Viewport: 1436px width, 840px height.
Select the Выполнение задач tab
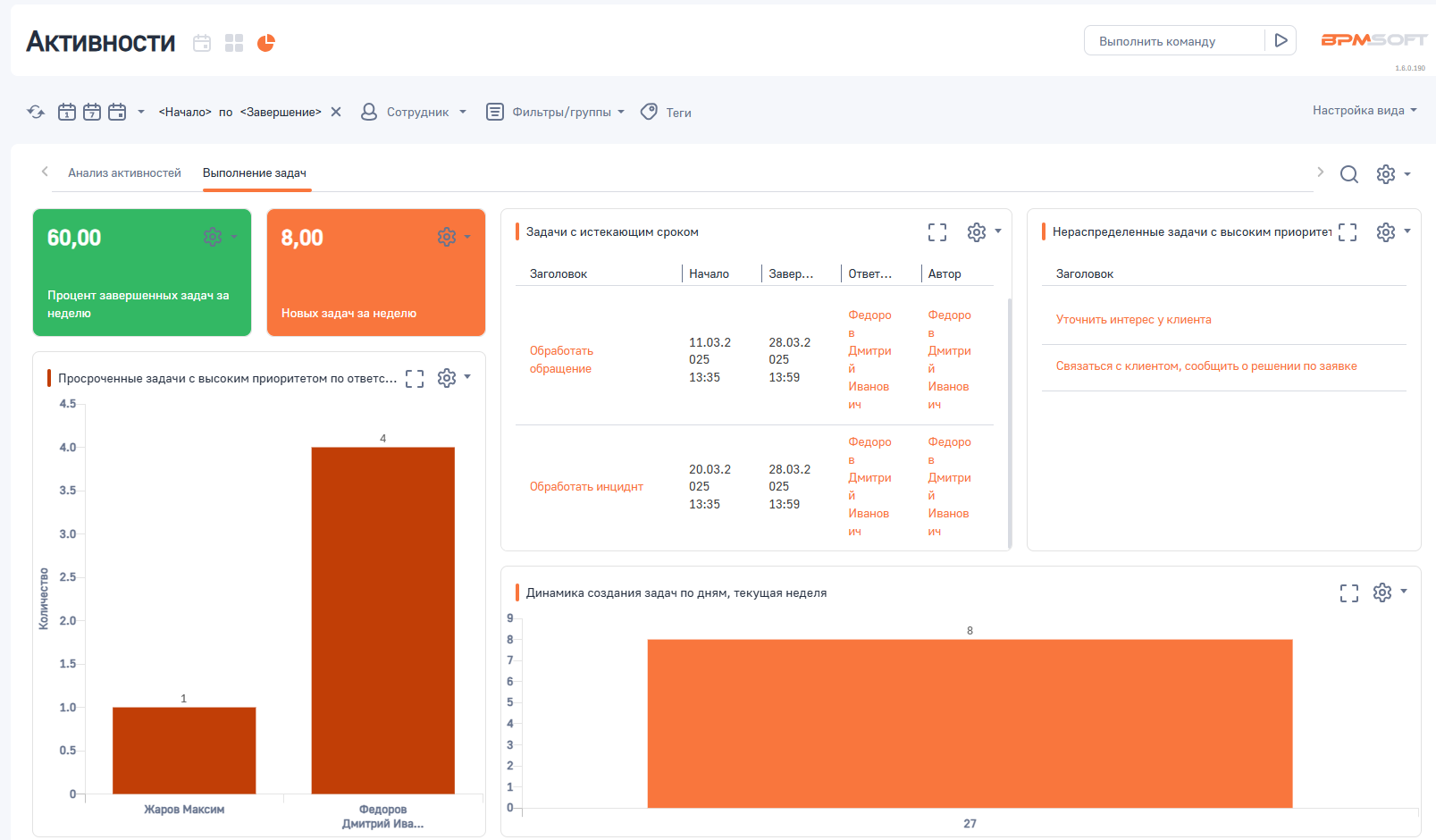pos(255,173)
